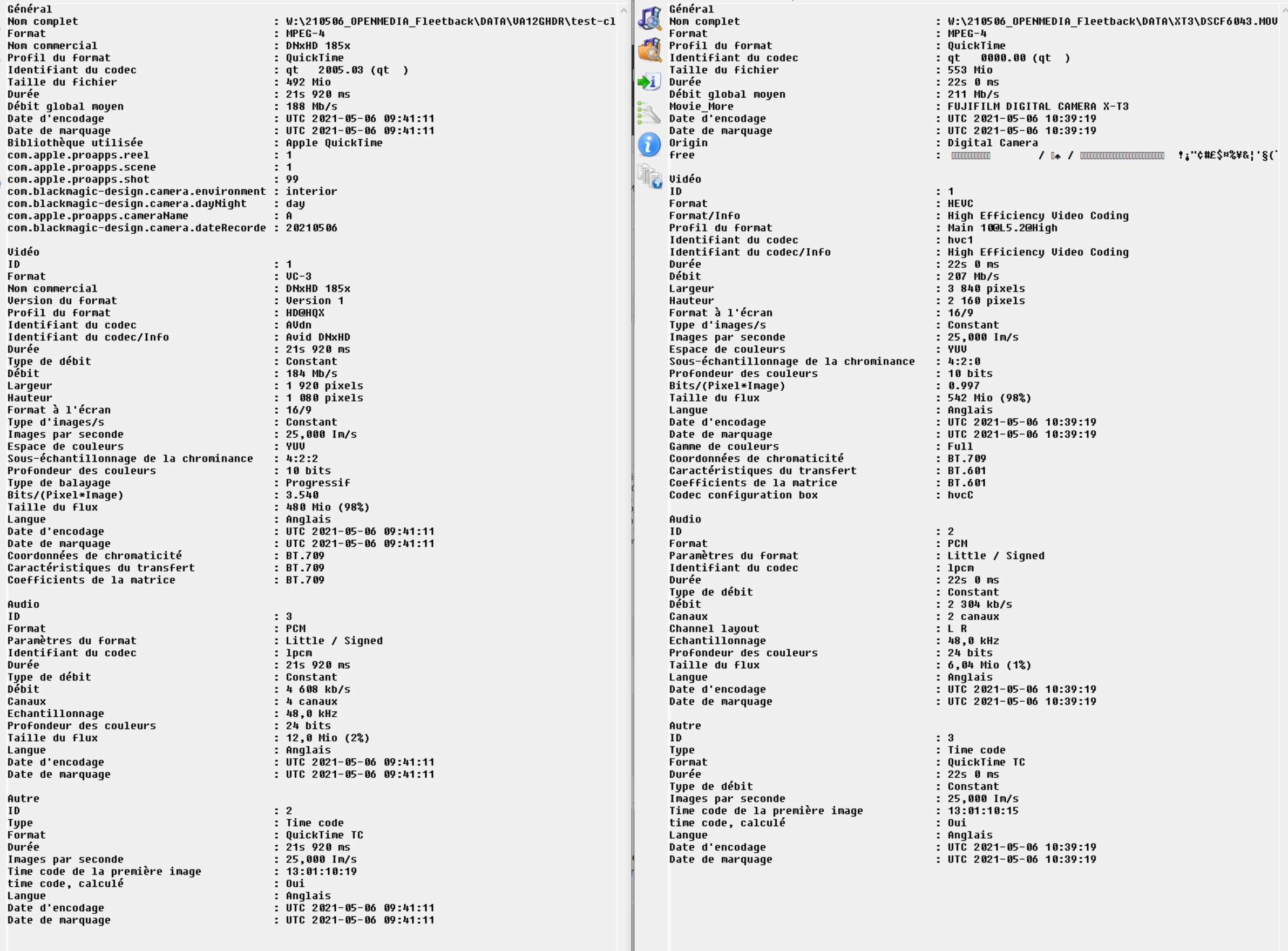Click the 'hvcC' codec configuration box value
The image size is (1288, 951).
(x=960, y=495)
